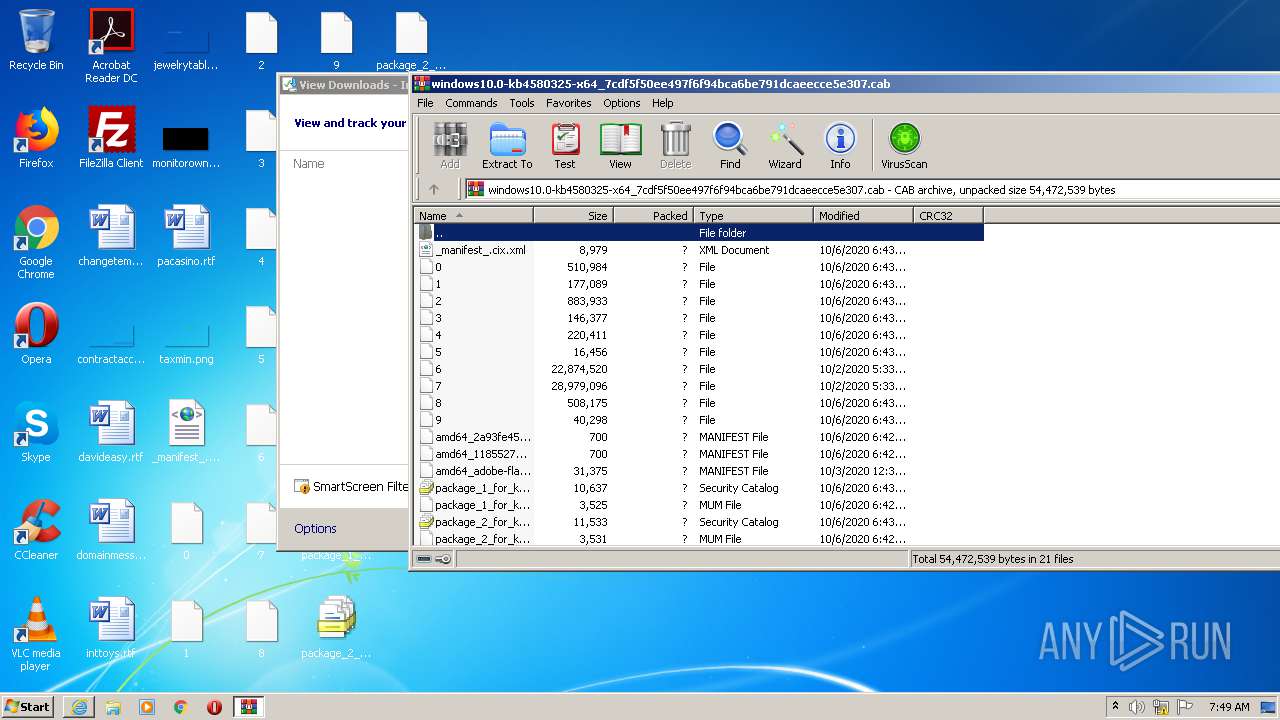Sort file list by Size column

573,215
